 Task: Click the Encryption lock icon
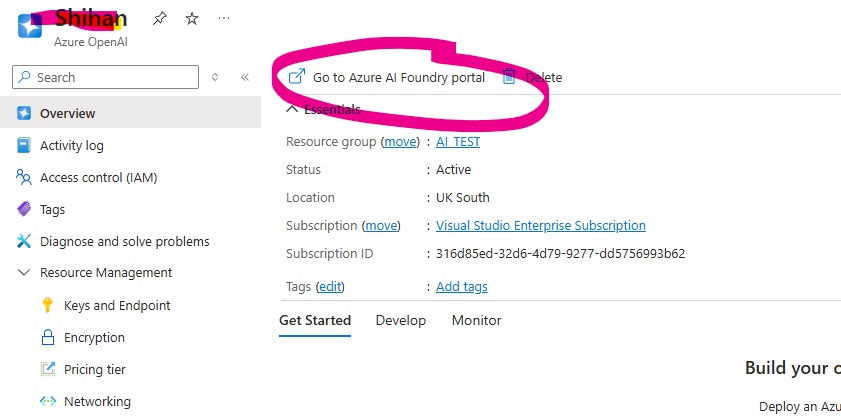coord(47,337)
